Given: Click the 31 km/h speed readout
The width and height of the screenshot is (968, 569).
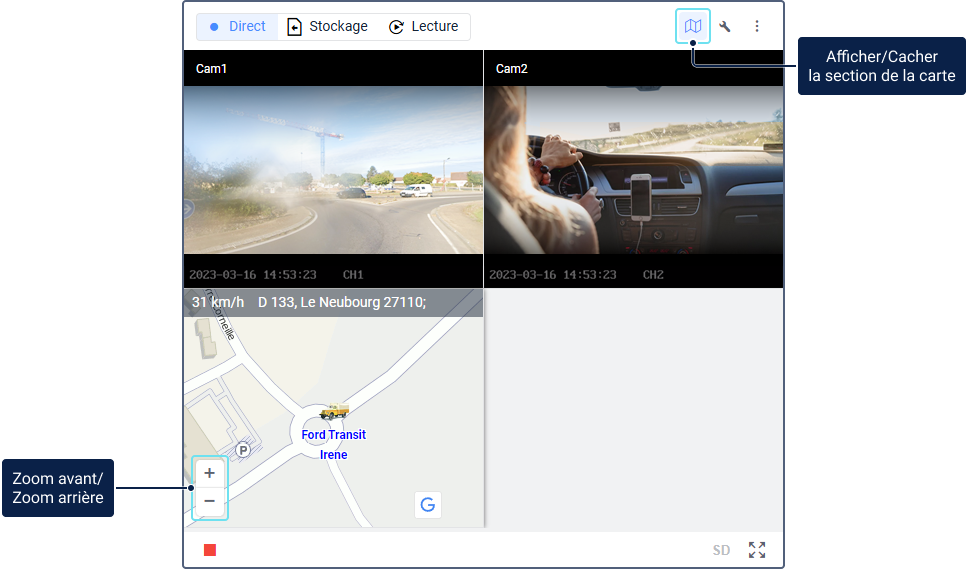Looking at the screenshot, I should (218, 302).
